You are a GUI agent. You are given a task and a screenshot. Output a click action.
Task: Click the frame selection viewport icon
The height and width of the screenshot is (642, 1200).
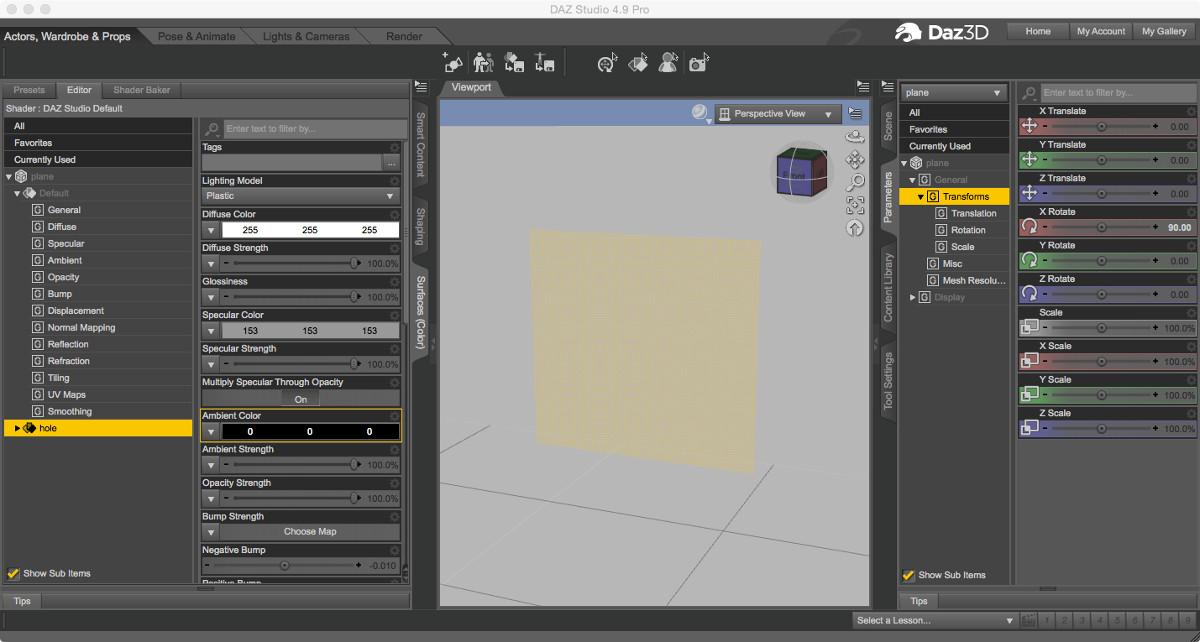click(855, 205)
